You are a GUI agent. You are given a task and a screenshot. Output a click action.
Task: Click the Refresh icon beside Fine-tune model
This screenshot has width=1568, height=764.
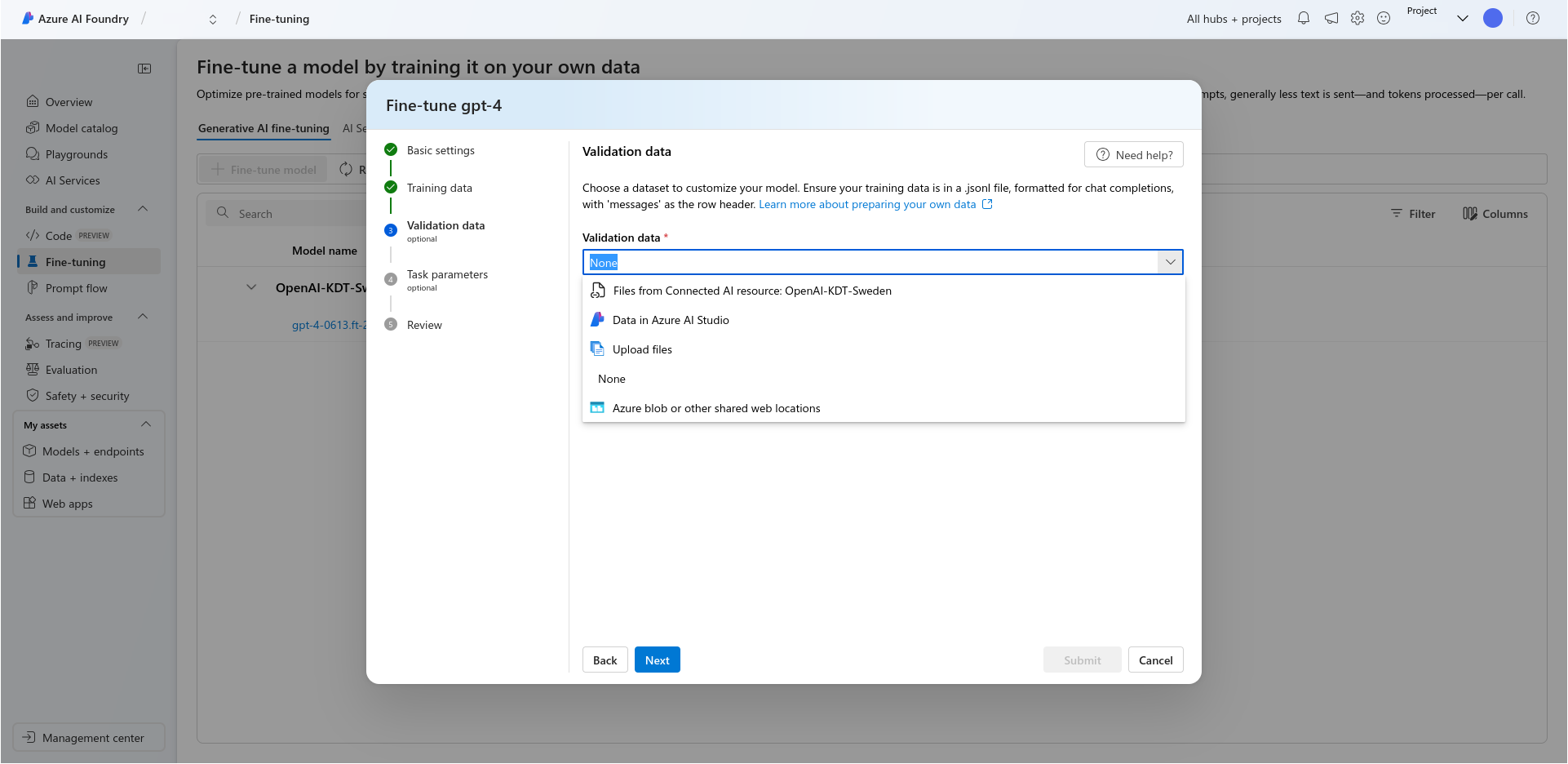click(x=346, y=169)
